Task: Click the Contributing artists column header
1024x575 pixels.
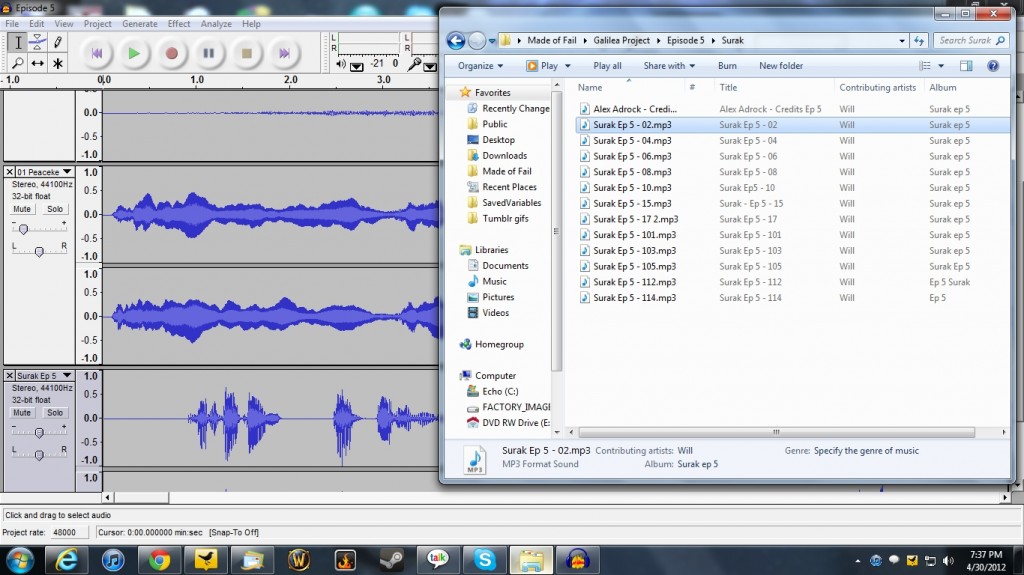Action: click(x=878, y=88)
